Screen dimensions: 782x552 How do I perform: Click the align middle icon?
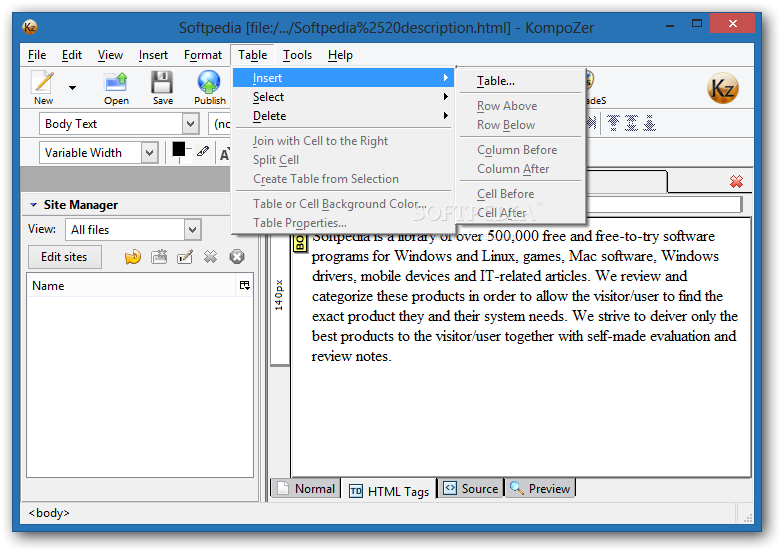click(631, 123)
